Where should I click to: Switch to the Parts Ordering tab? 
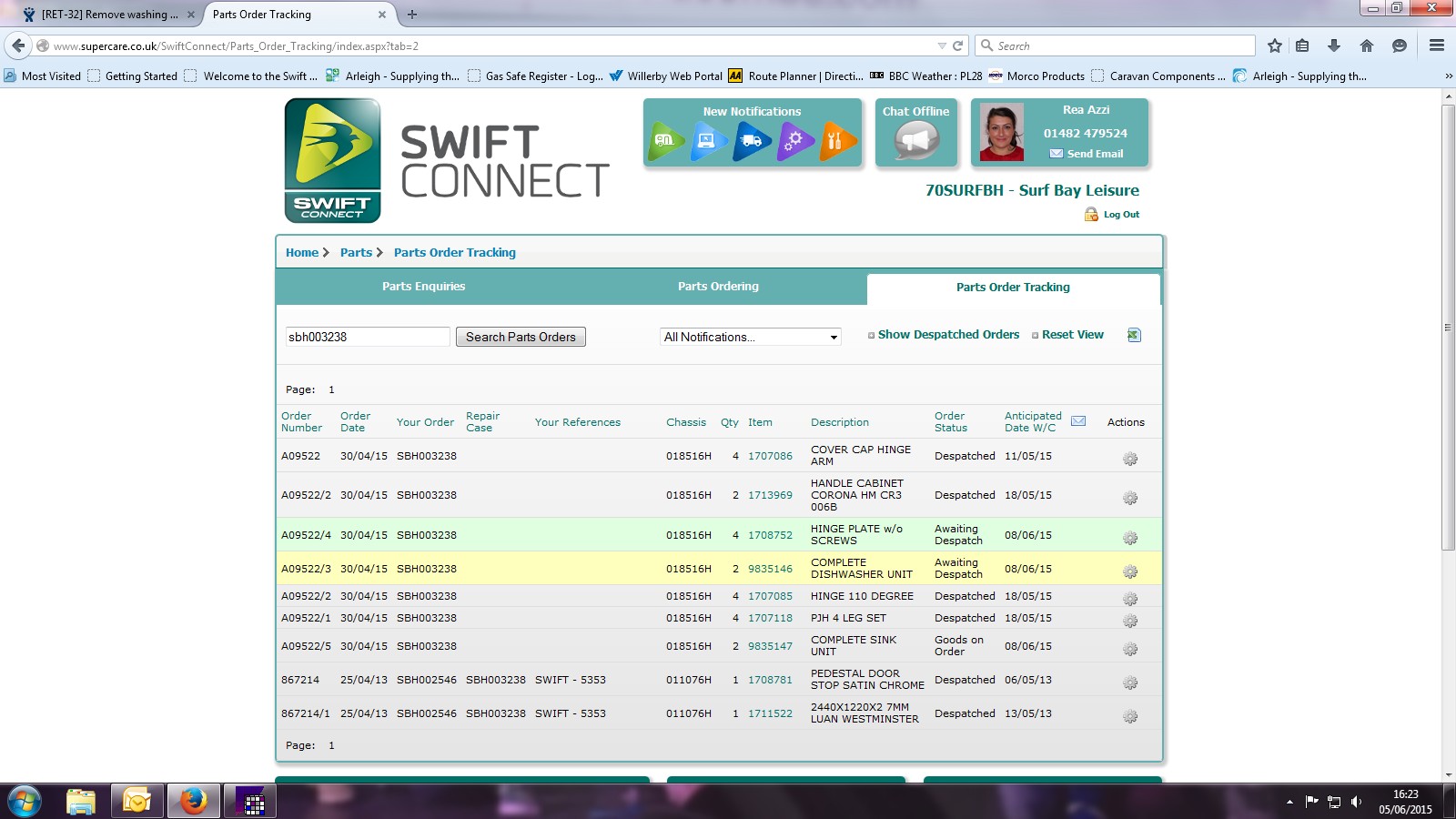click(718, 287)
